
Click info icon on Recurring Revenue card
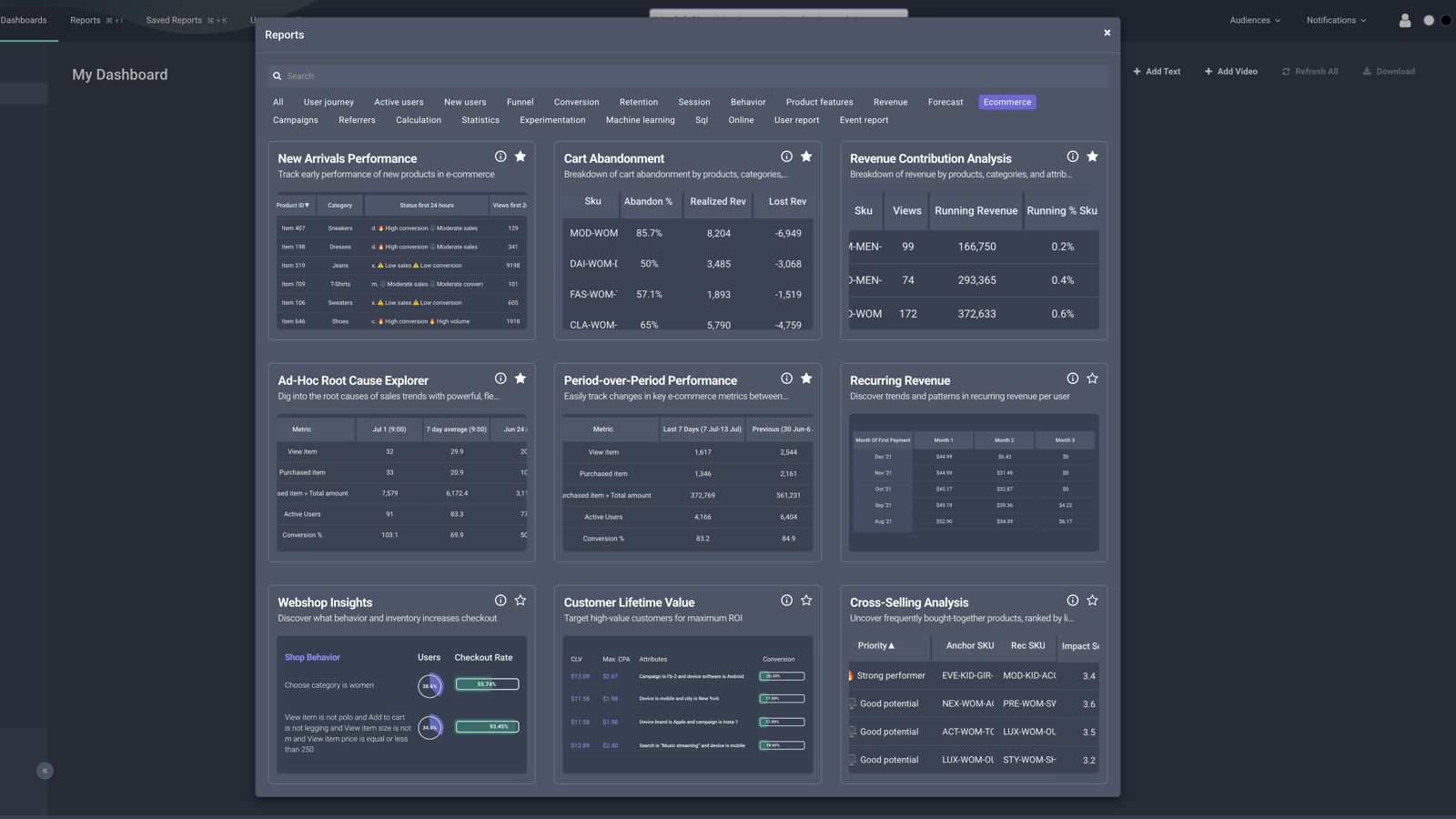(x=1073, y=379)
